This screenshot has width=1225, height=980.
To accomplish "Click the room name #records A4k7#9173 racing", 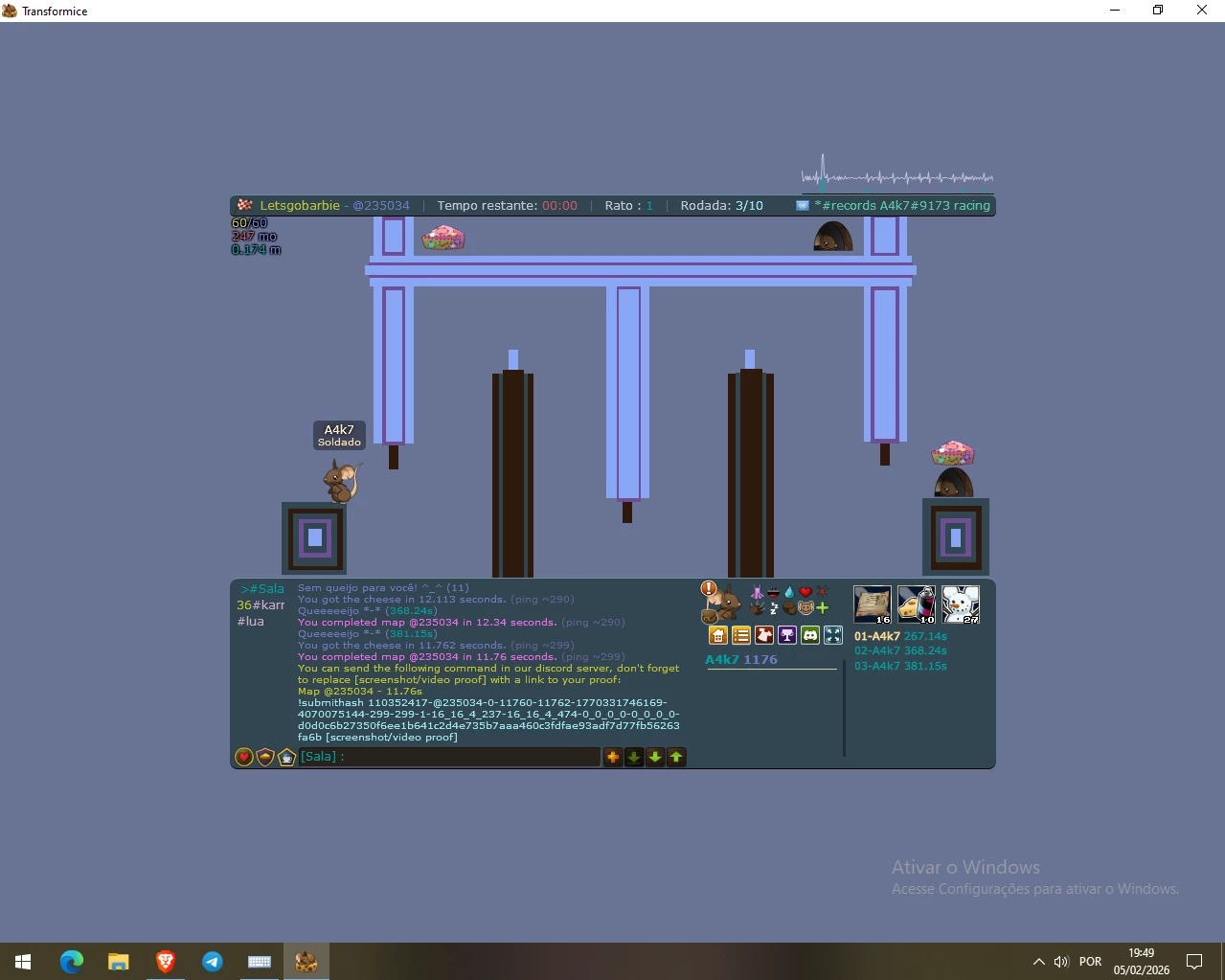I will tap(902, 206).
